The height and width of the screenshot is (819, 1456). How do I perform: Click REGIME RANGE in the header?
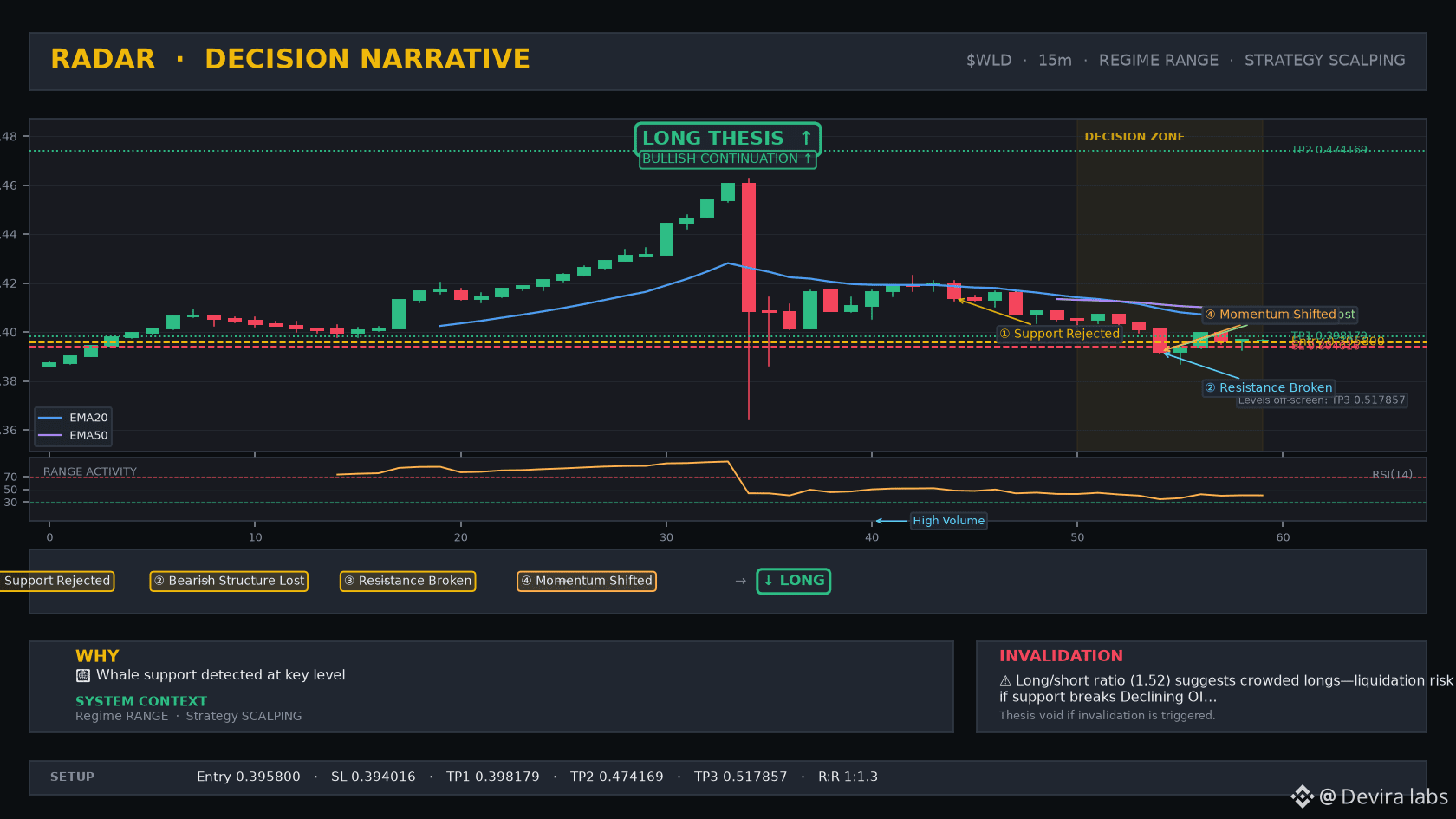[1159, 61]
